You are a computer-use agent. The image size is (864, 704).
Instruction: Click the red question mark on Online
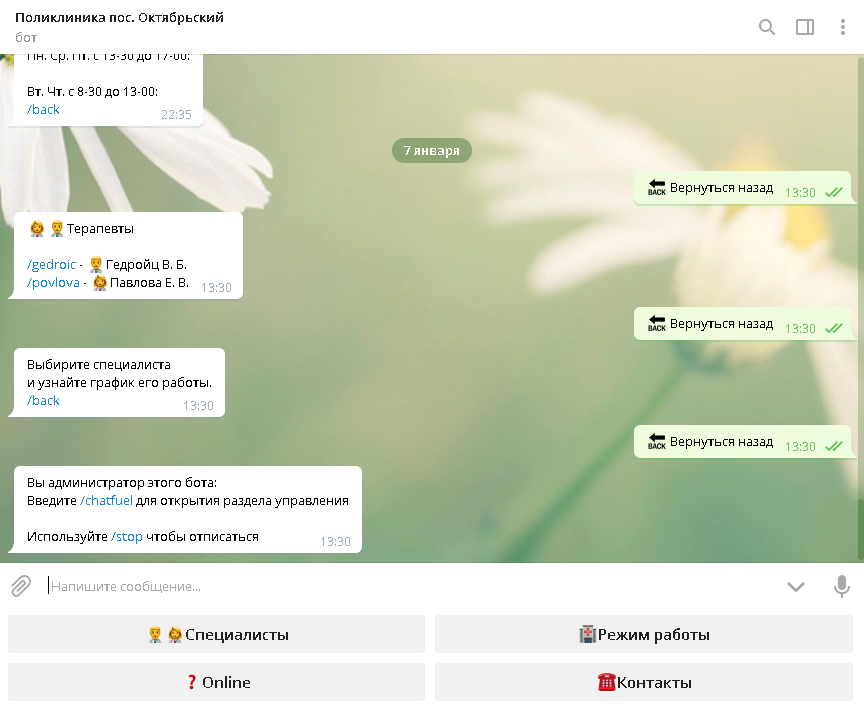click(192, 682)
